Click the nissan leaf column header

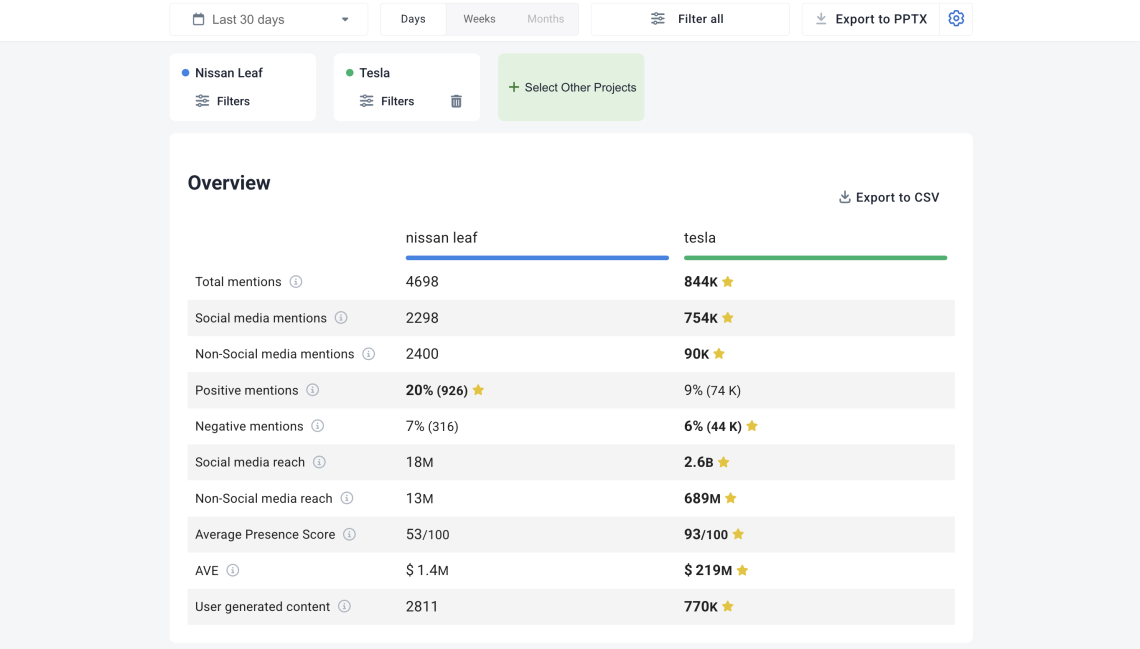click(x=441, y=238)
